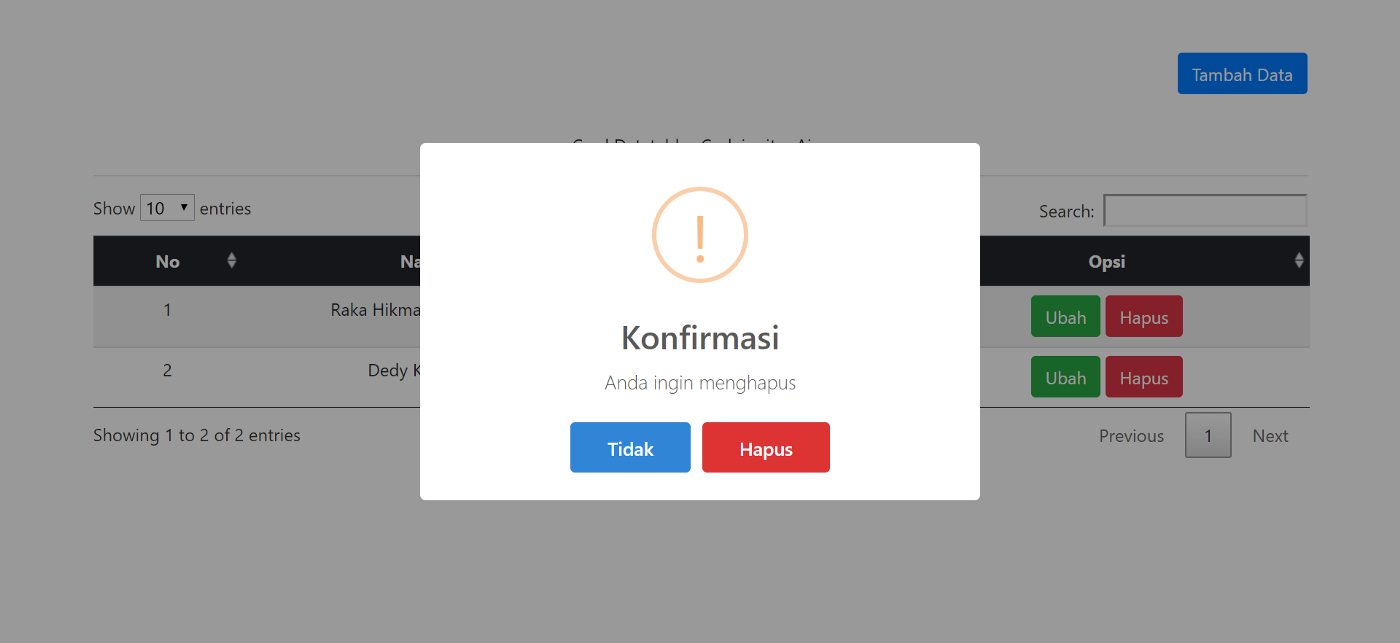Image resolution: width=1400 pixels, height=643 pixels.
Task: Click the No column header
Action: coord(167,261)
